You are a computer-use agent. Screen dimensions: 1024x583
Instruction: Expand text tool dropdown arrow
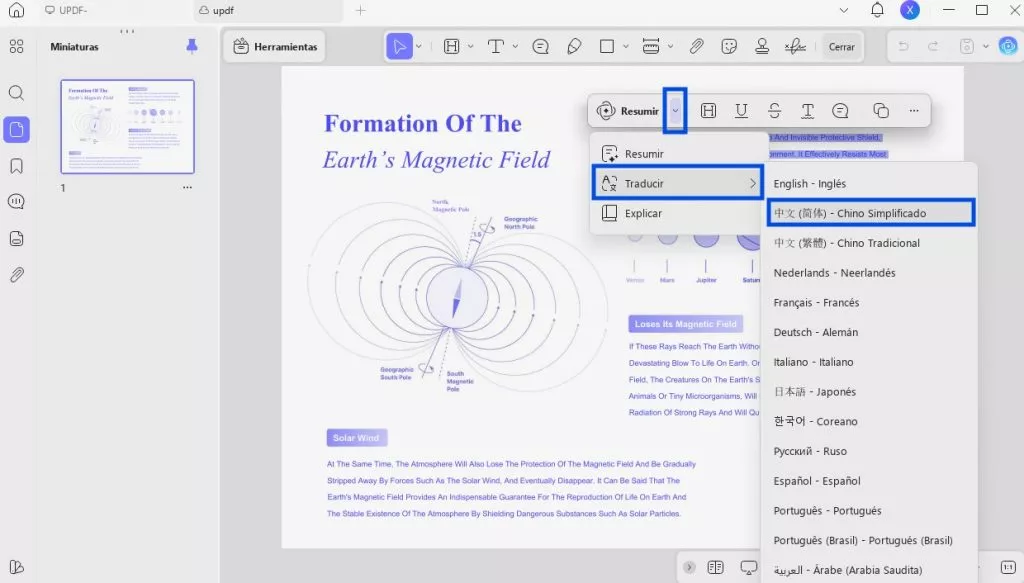[x=515, y=46]
